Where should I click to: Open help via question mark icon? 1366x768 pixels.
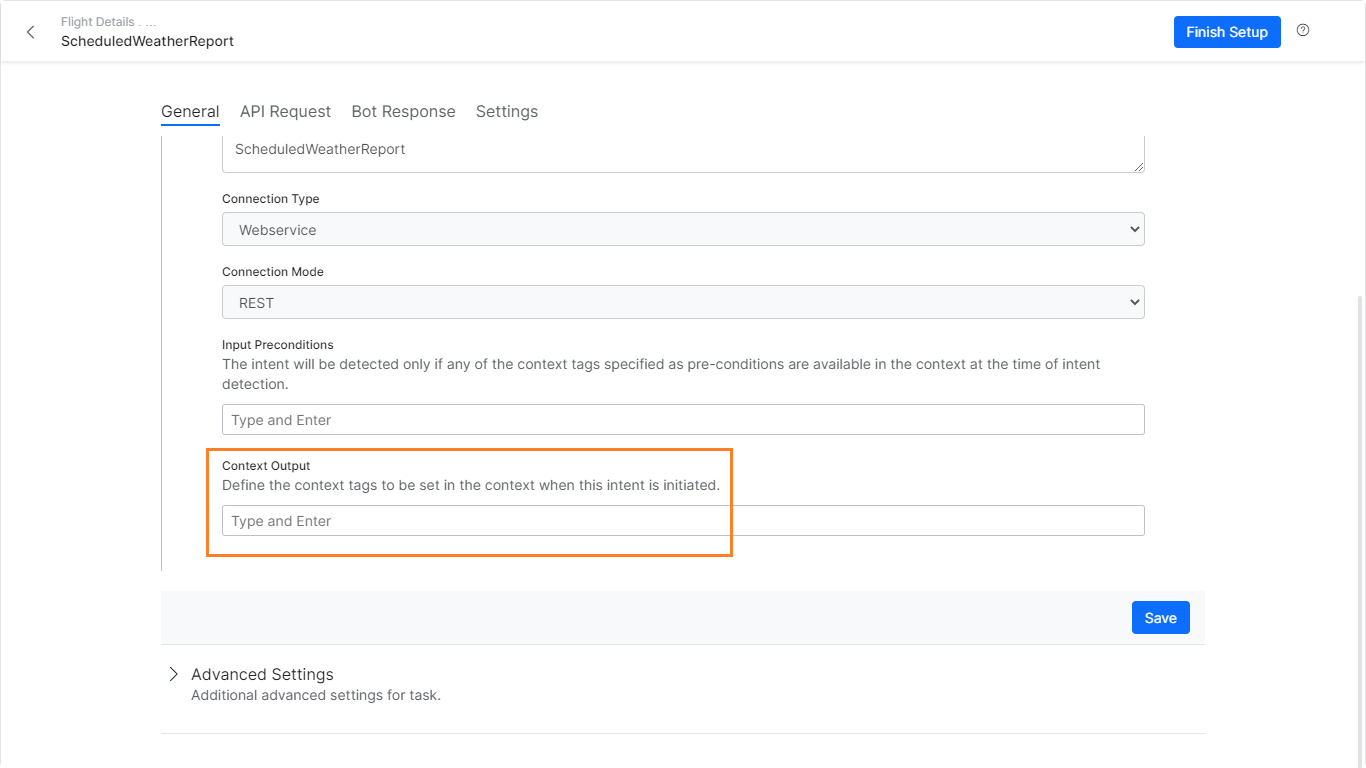[x=1303, y=31]
